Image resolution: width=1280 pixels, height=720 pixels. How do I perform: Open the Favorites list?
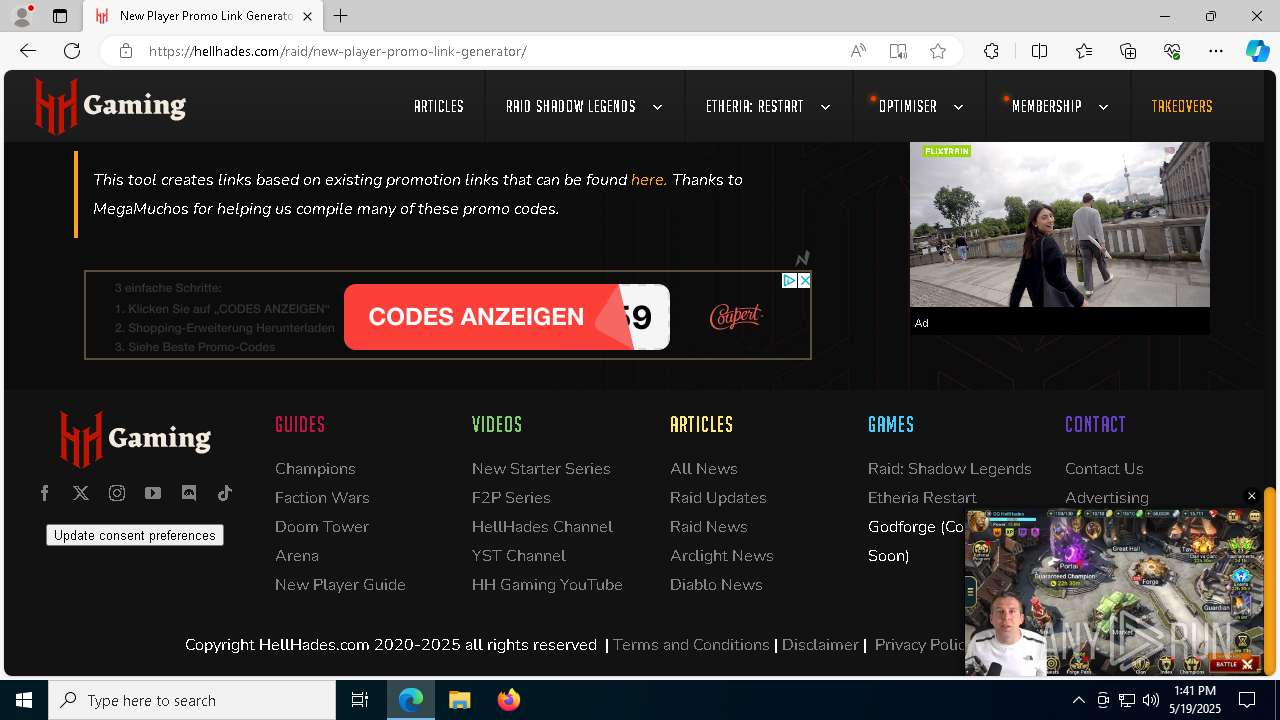[1084, 51]
